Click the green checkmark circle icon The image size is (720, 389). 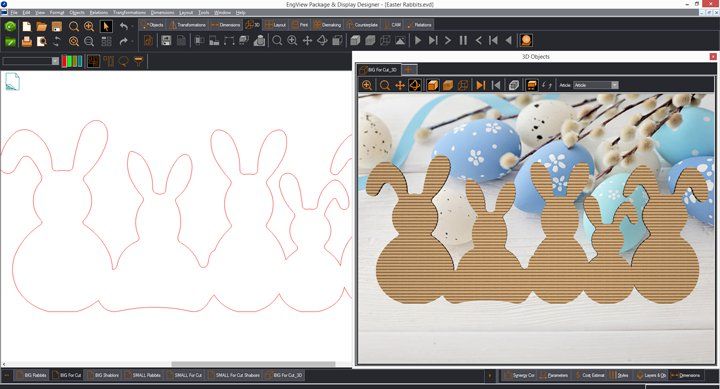[x=10, y=26]
